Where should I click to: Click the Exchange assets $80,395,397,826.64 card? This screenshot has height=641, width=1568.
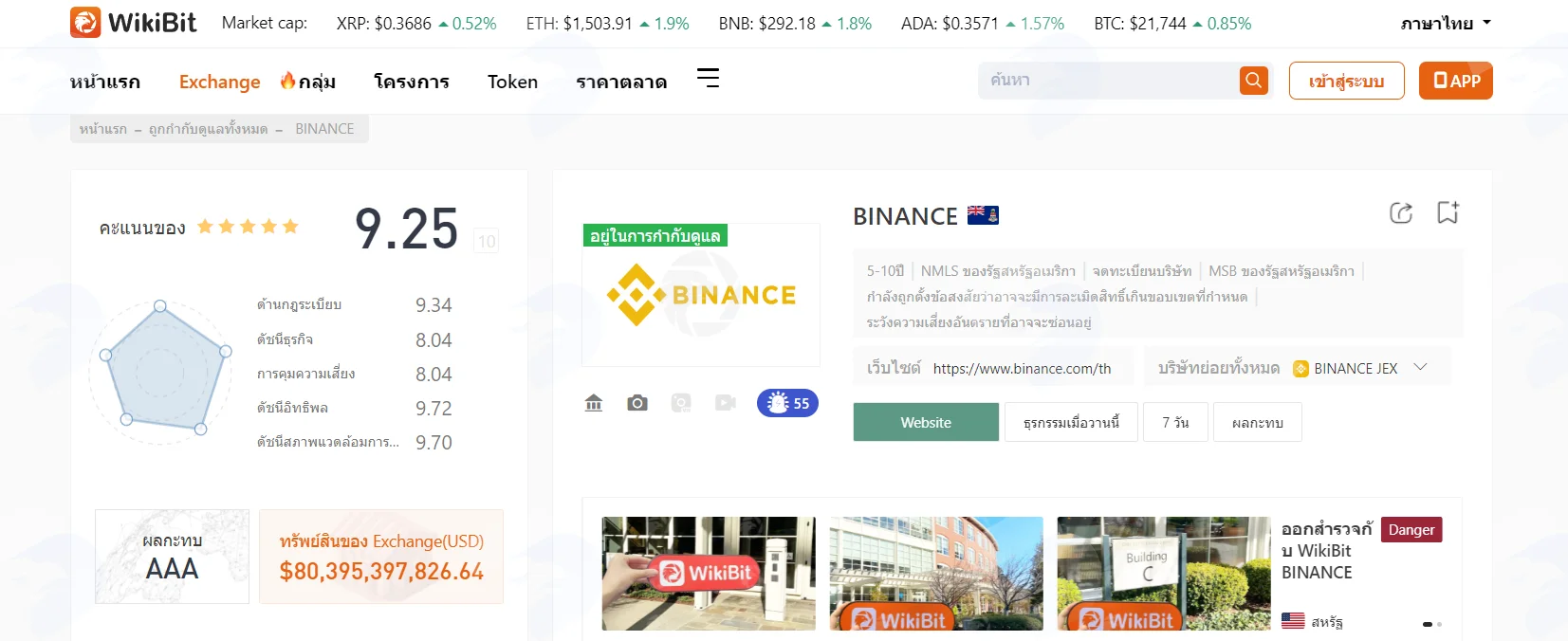381,557
